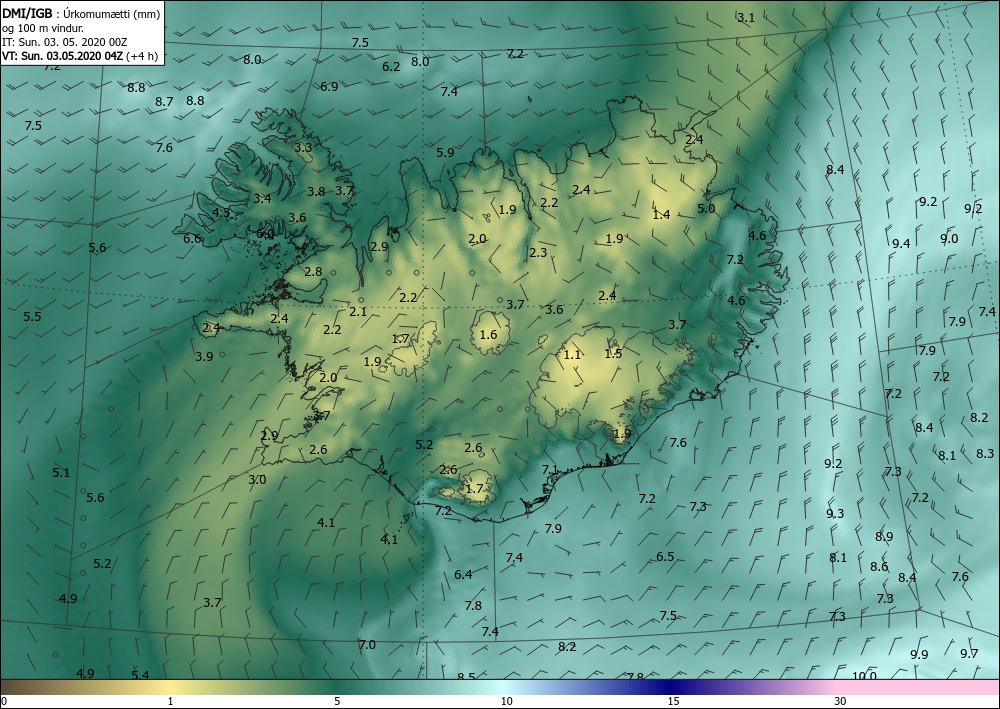Click the 'og 100 m vindur.' legend line
The height and width of the screenshot is (709, 1000).
42,28
